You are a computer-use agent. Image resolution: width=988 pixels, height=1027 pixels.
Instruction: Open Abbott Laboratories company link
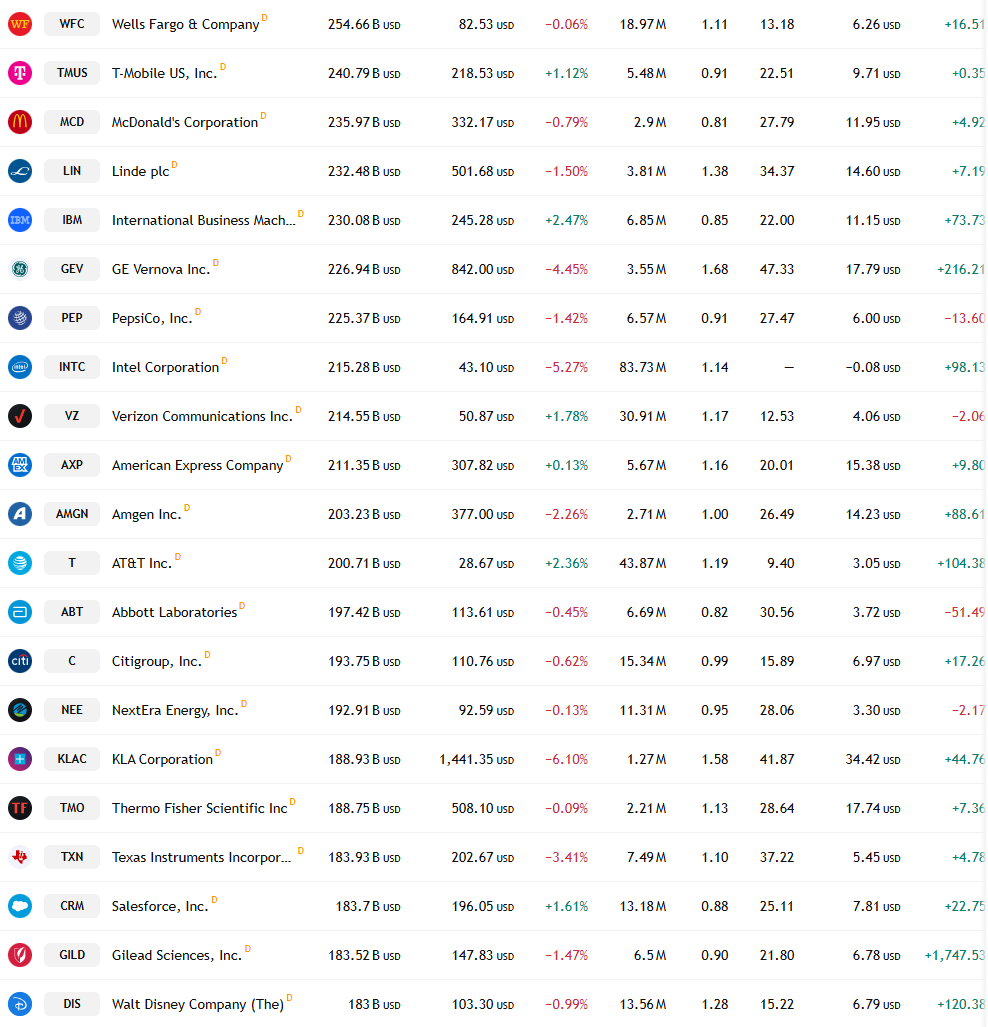pyautogui.click(x=174, y=612)
